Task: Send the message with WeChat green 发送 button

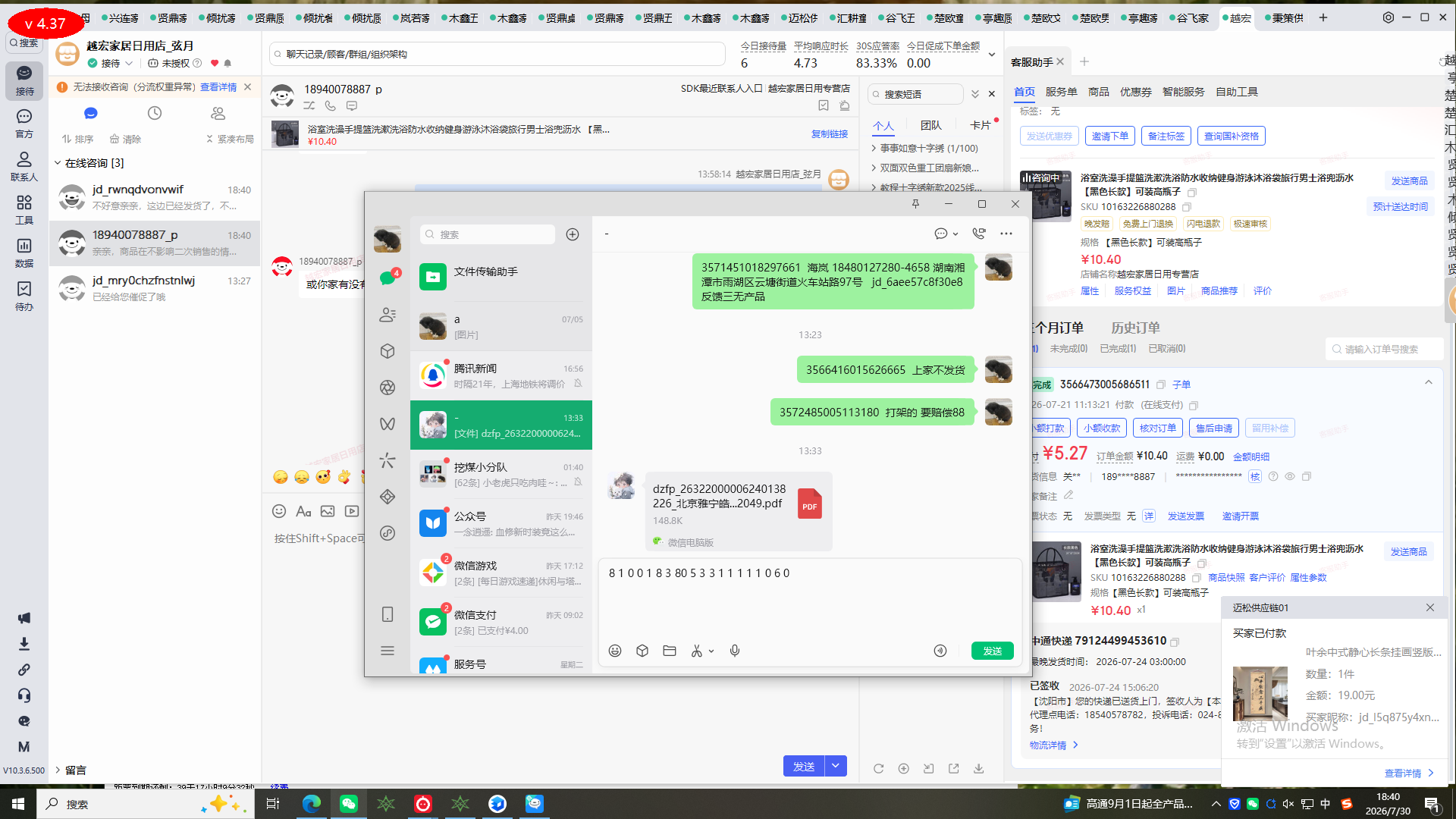Action: point(993,651)
